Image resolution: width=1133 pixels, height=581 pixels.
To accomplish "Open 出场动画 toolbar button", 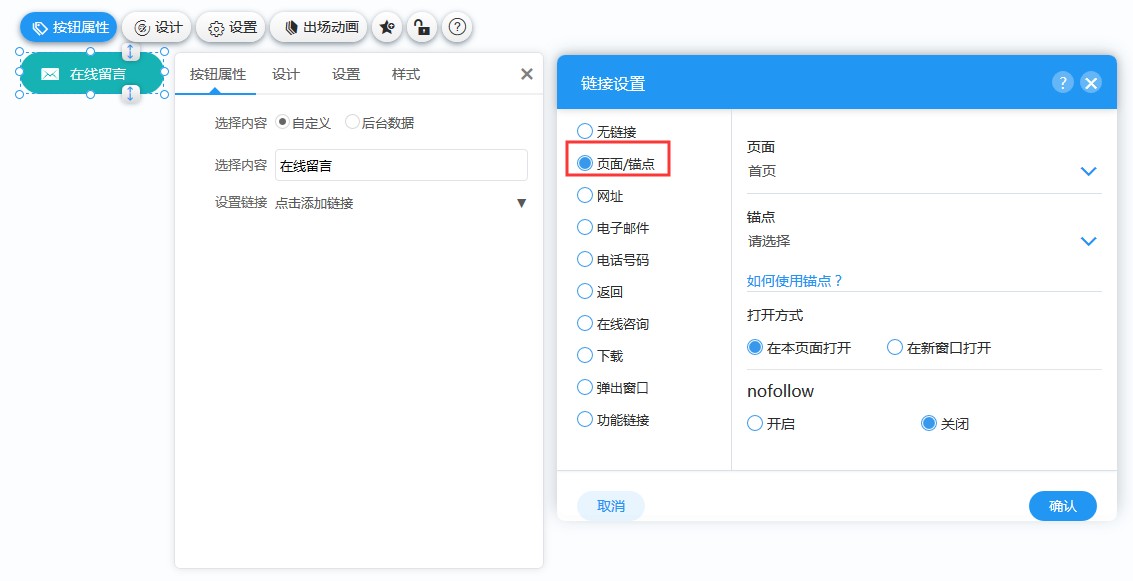I will pyautogui.click(x=319, y=27).
